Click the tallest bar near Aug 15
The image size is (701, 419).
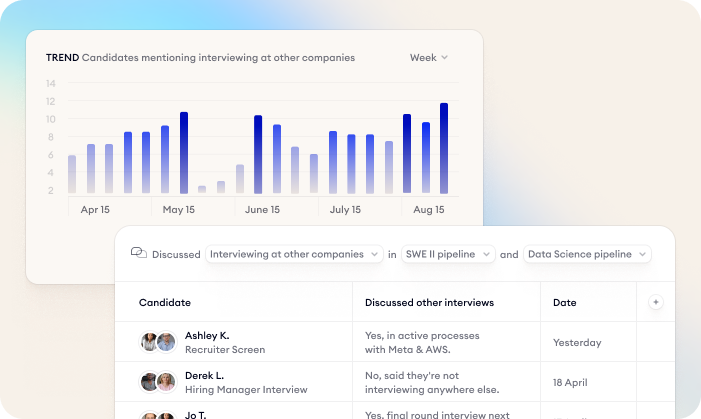pos(444,148)
